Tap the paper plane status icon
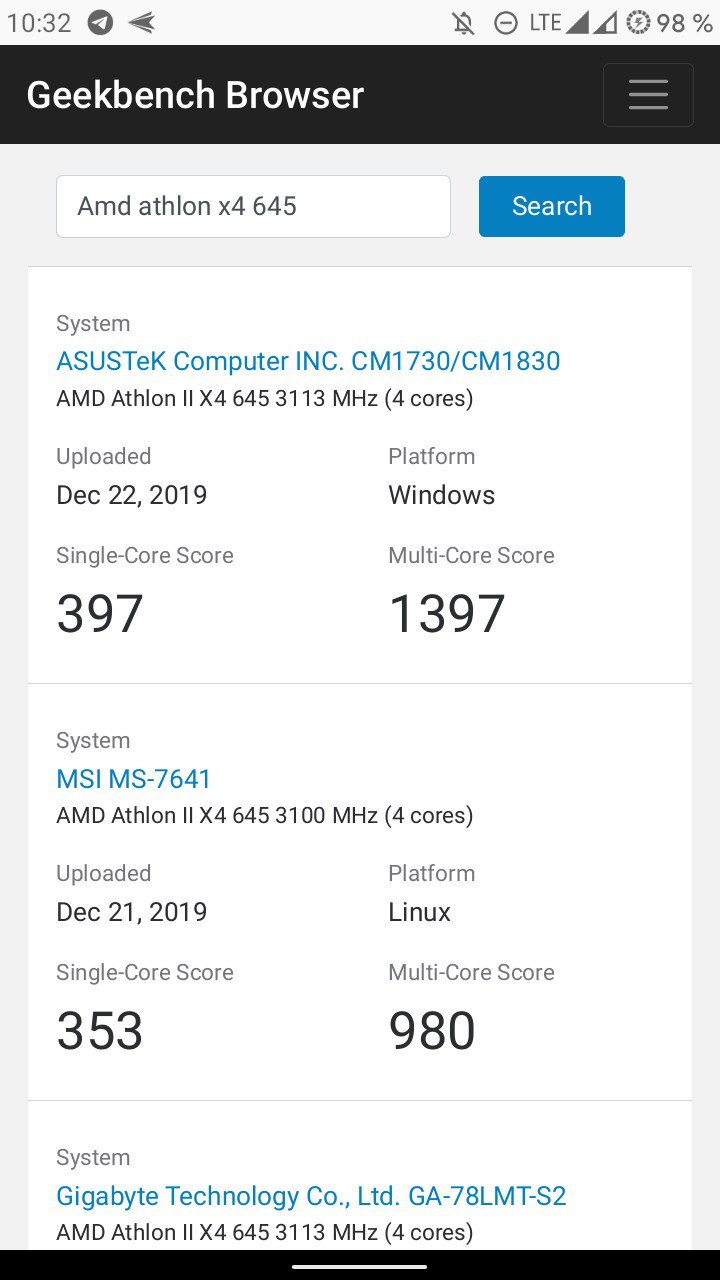The height and width of the screenshot is (1280, 720). point(142,23)
